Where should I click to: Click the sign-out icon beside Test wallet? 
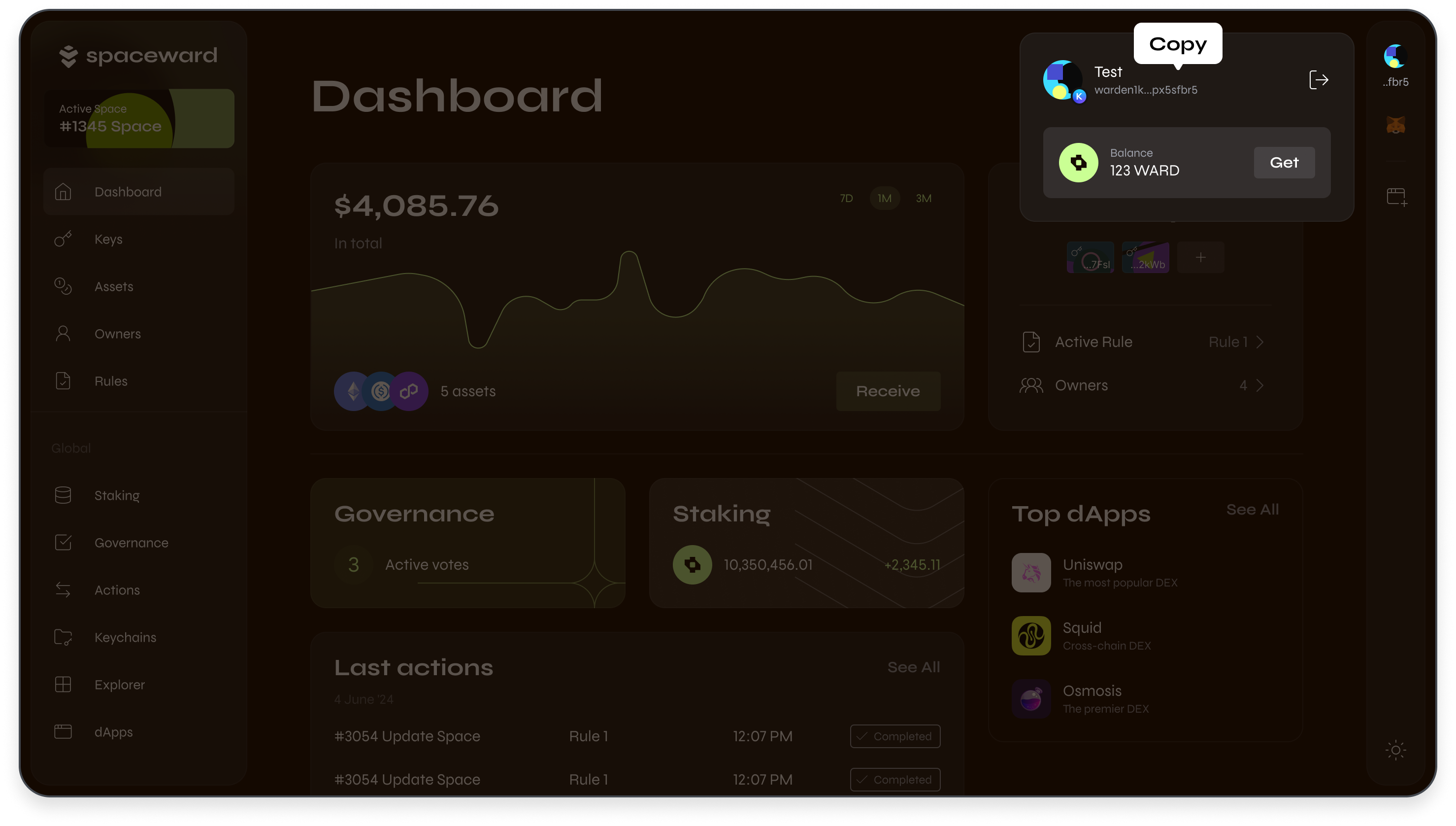point(1319,79)
